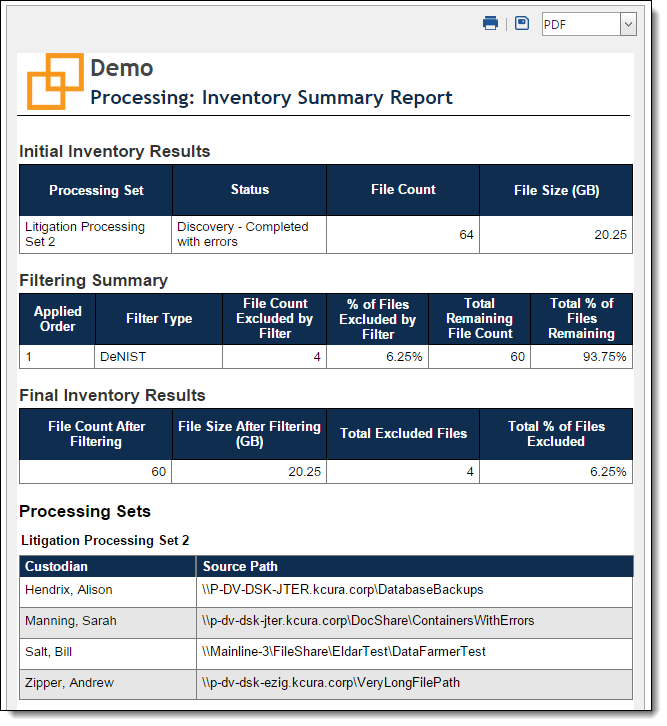Click the 'File Count' column header

[x=403, y=190]
